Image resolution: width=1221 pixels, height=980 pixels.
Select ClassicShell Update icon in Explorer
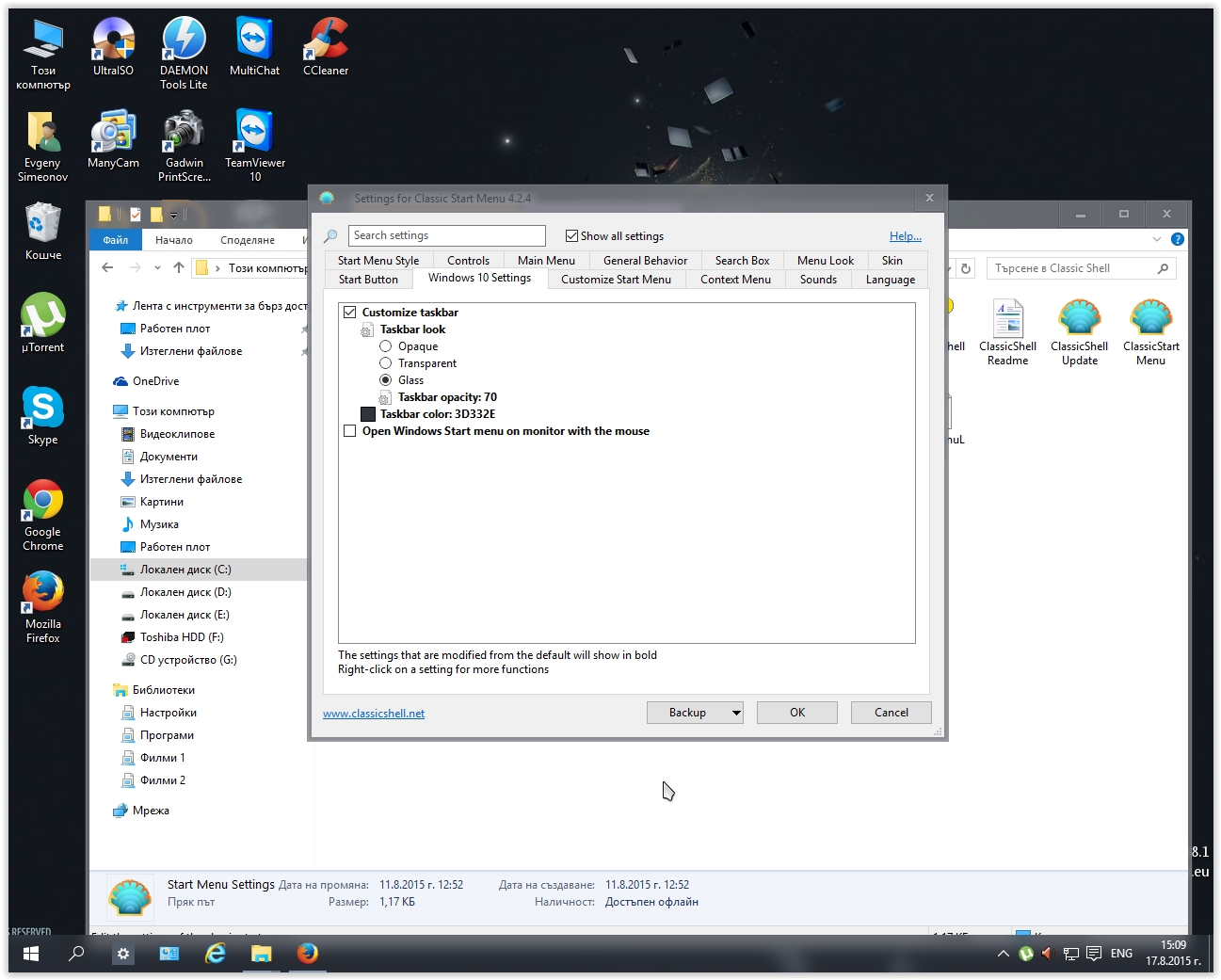point(1080,332)
